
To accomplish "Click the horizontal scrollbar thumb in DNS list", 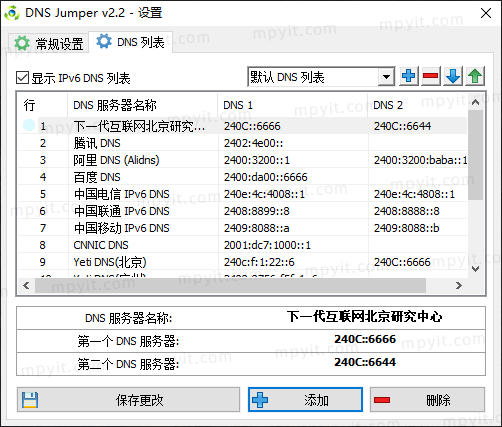I will (230, 285).
